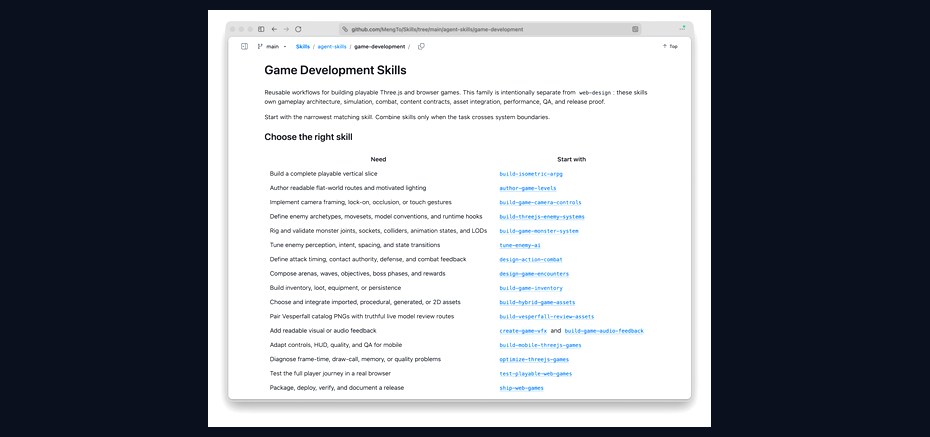Open the build-game-monster-system link

539,231
